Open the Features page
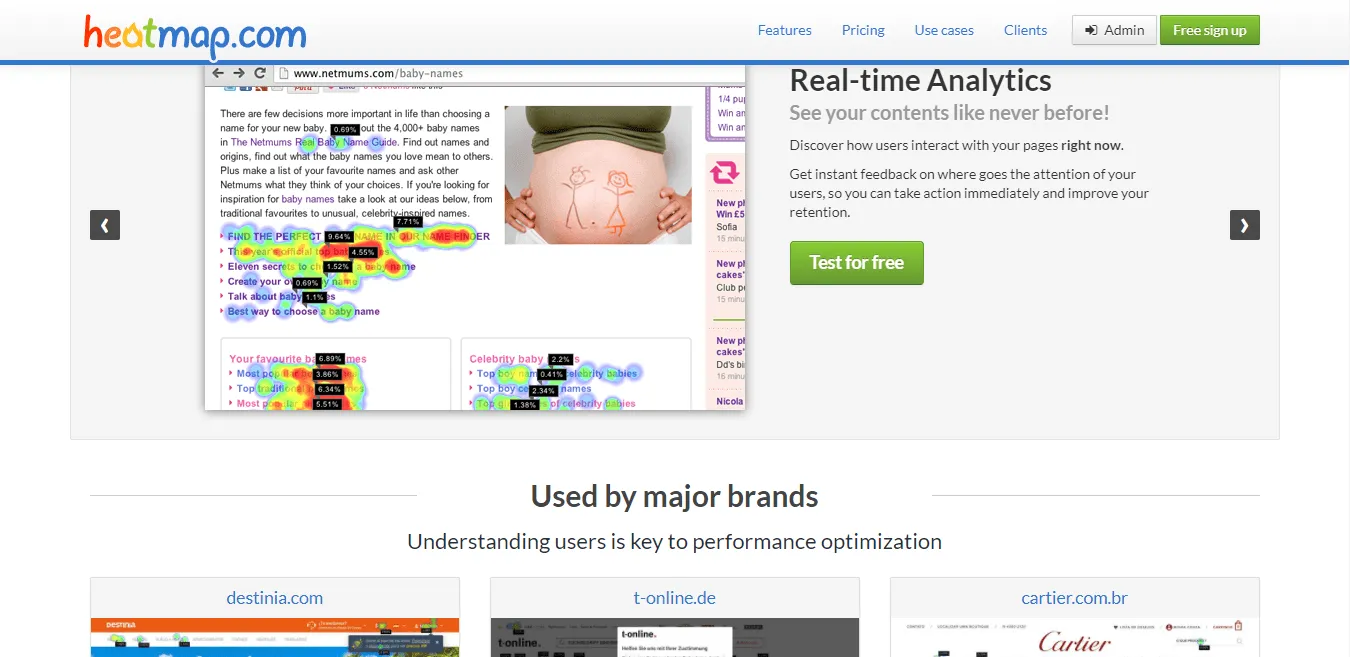 tap(785, 30)
